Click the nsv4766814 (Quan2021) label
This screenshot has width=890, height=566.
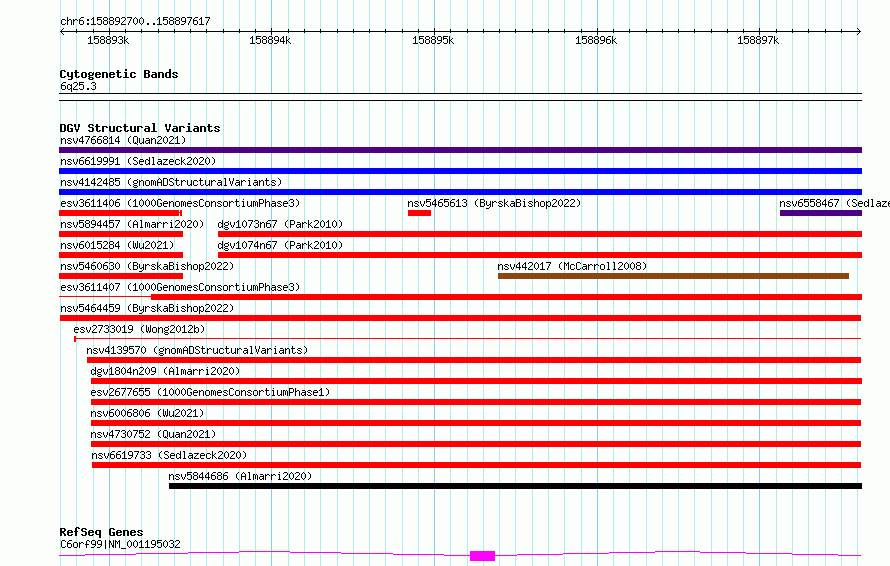tap(123, 140)
